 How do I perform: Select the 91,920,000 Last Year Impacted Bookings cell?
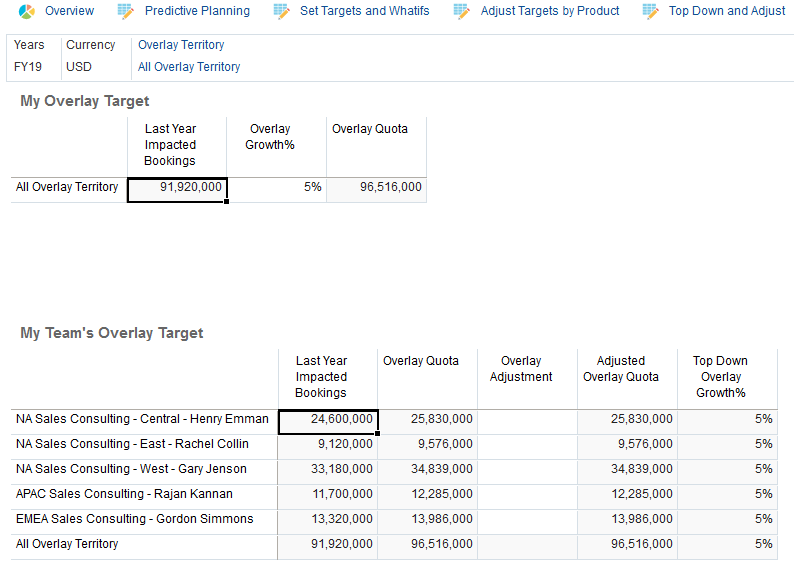[178, 188]
